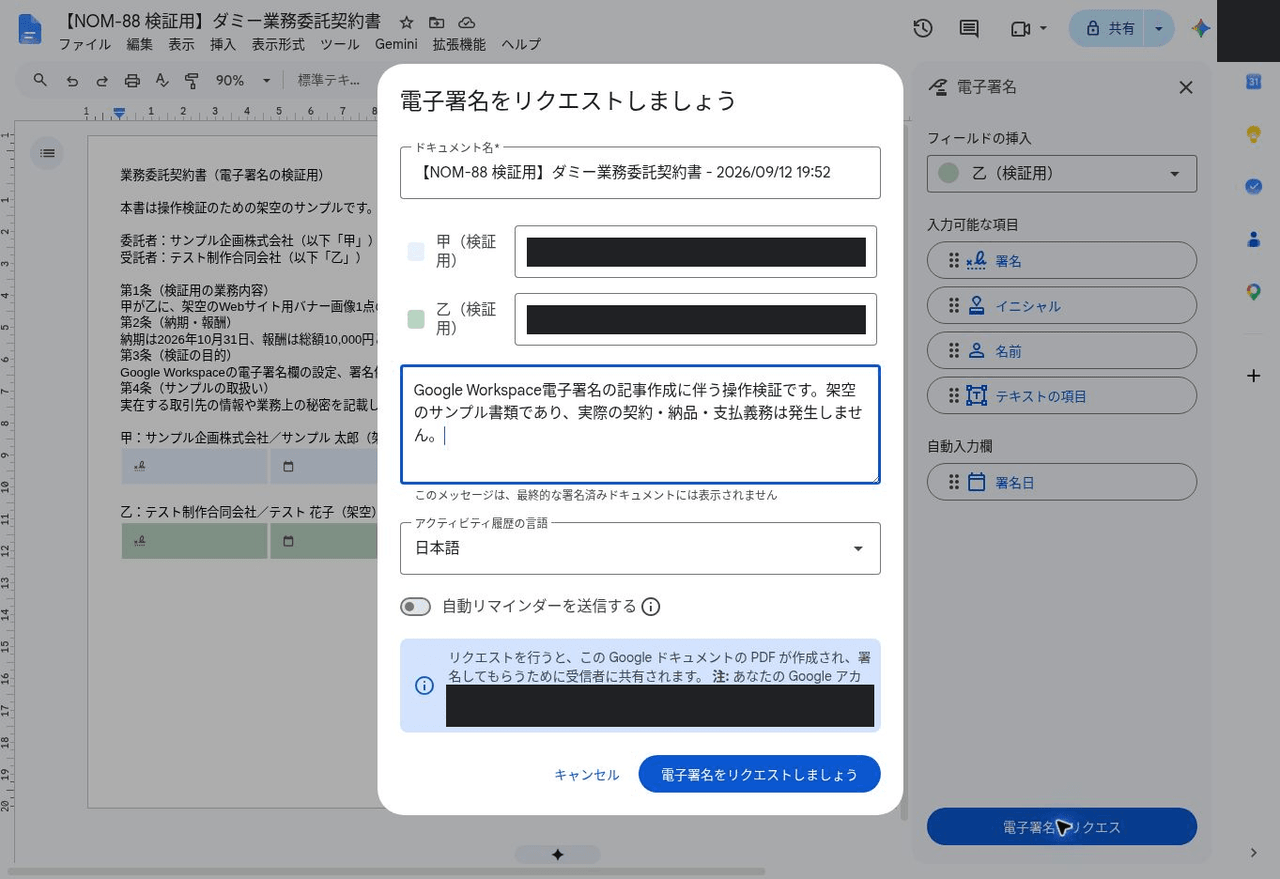Open the ヘルプ menu
Image resolution: width=1280 pixels, height=879 pixels.
coord(521,44)
